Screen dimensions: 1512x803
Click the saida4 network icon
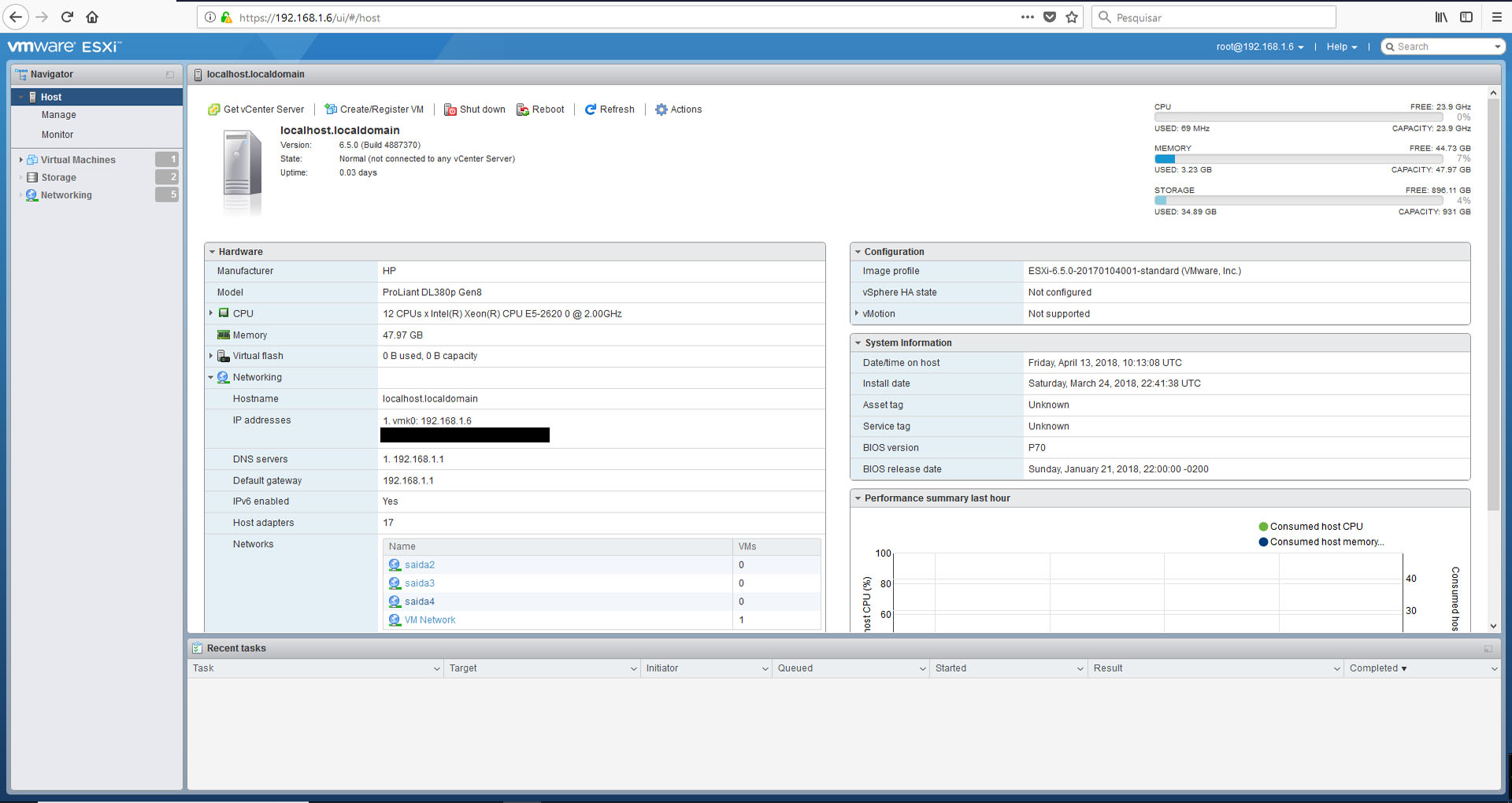395,601
